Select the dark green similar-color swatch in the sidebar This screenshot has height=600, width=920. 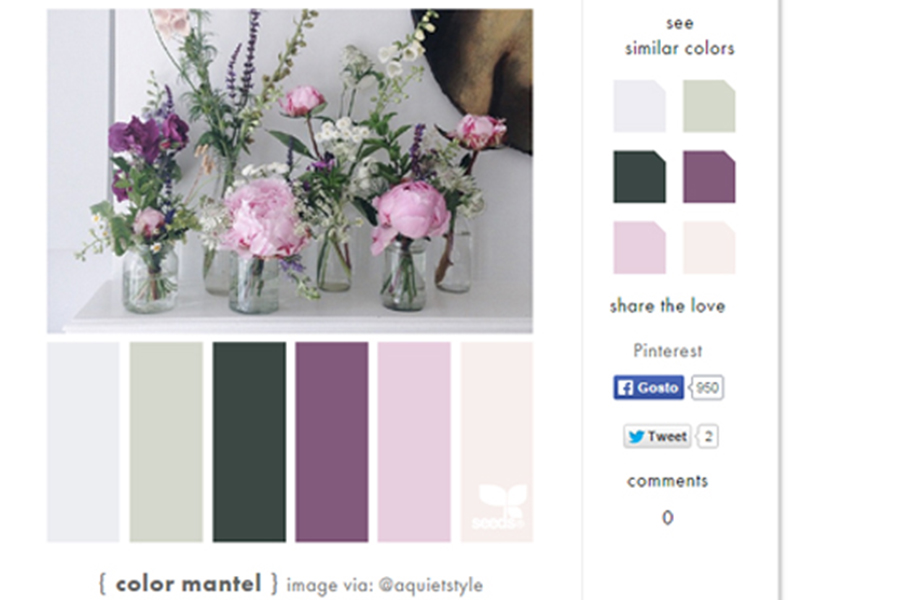point(640,177)
